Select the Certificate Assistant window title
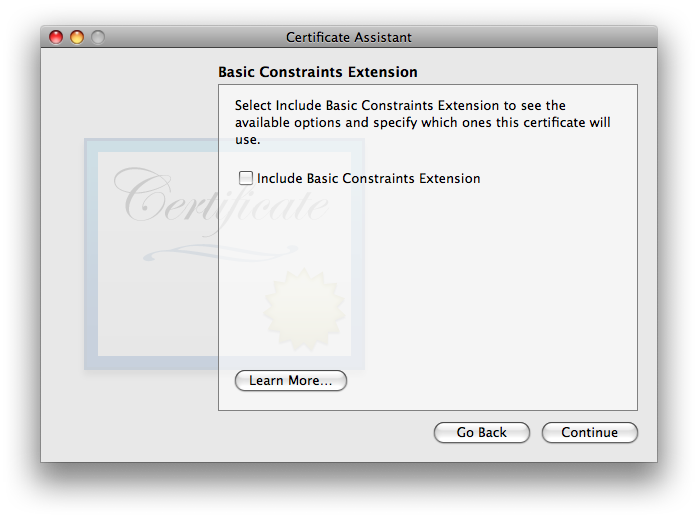The width and height of the screenshot is (698, 518). 349,37
